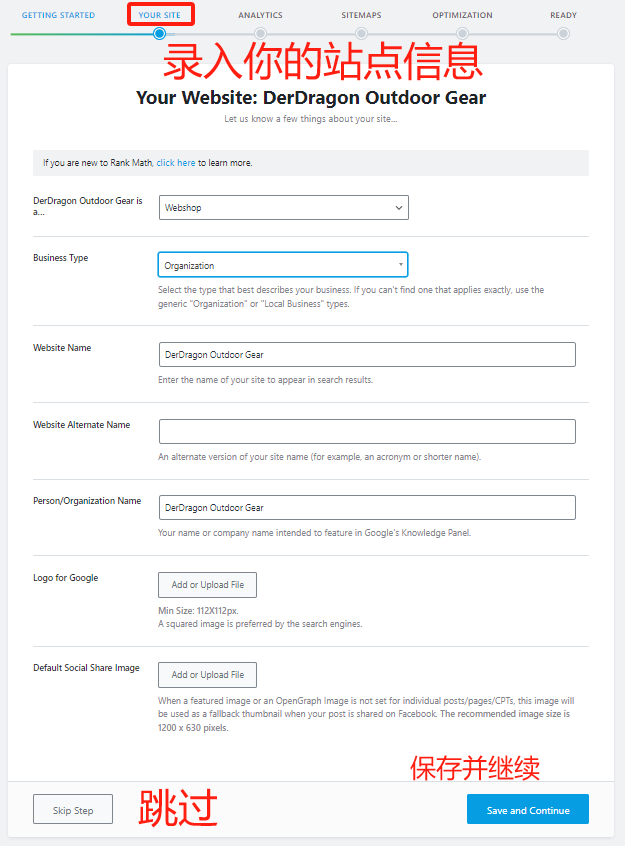Open the ANALYTICS wizard tab
The height and width of the screenshot is (846, 625).
pyautogui.click(x=260, y=15)
